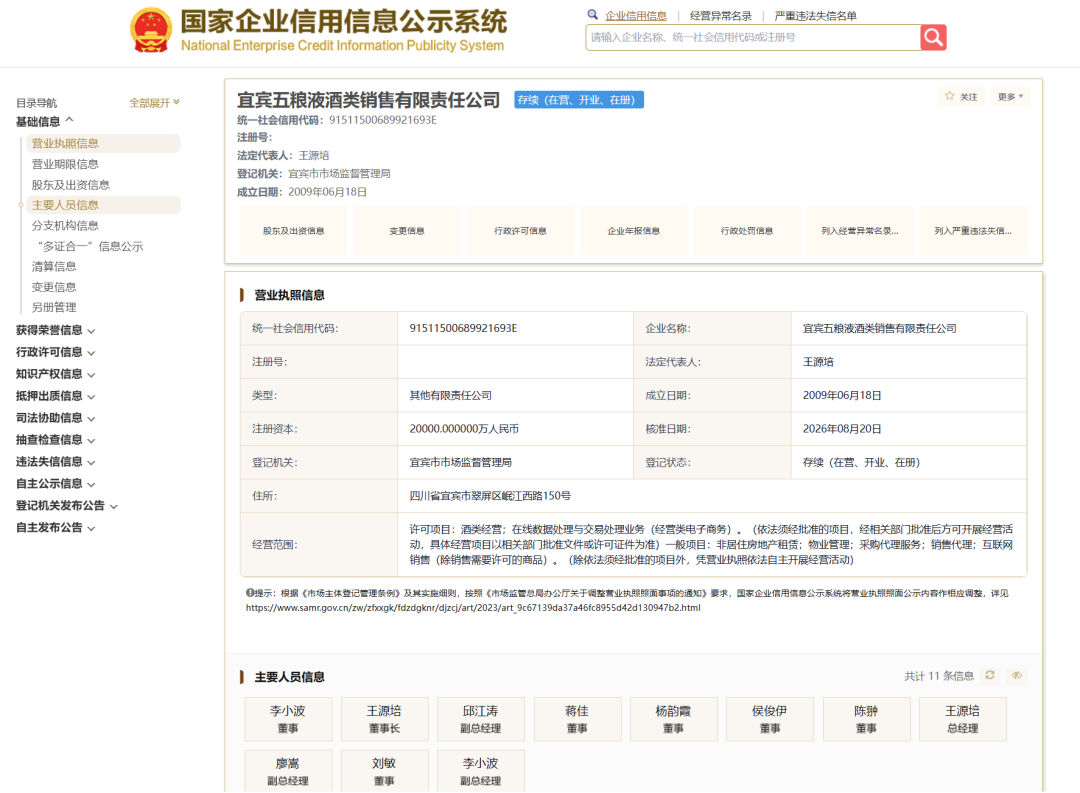Open the 李小波 董事 person card
1080x793 pixels.
click(x=288, y=719)
